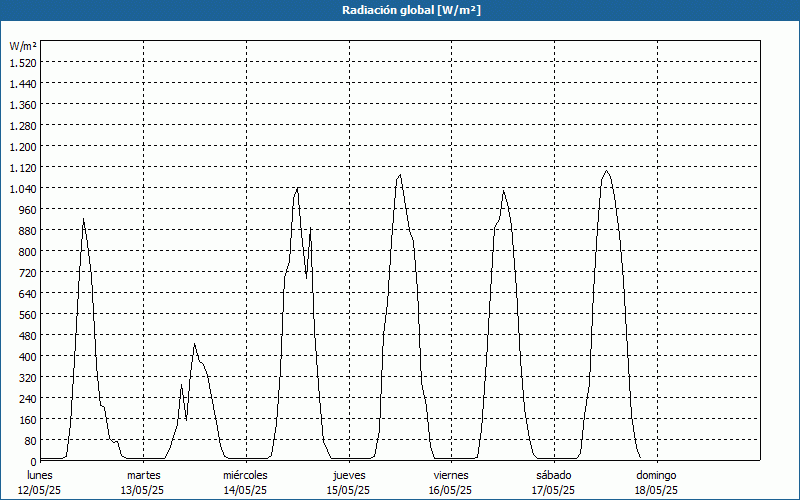Click the 'miércoles' day label
Viewport: 800px width, 500px height.
tap(245, 476)
